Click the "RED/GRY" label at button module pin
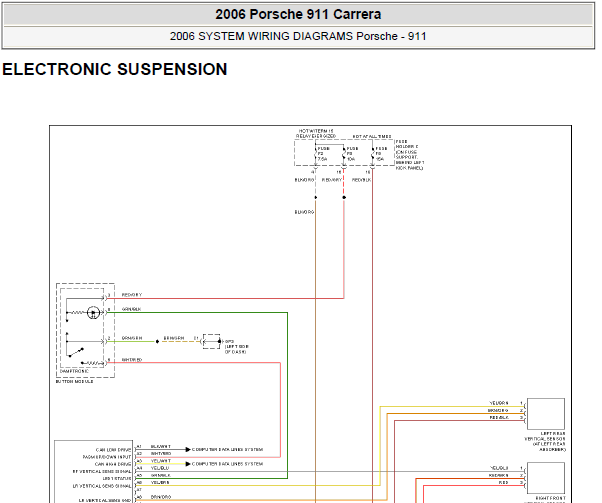The image size is (602, 503). (132, 295)
